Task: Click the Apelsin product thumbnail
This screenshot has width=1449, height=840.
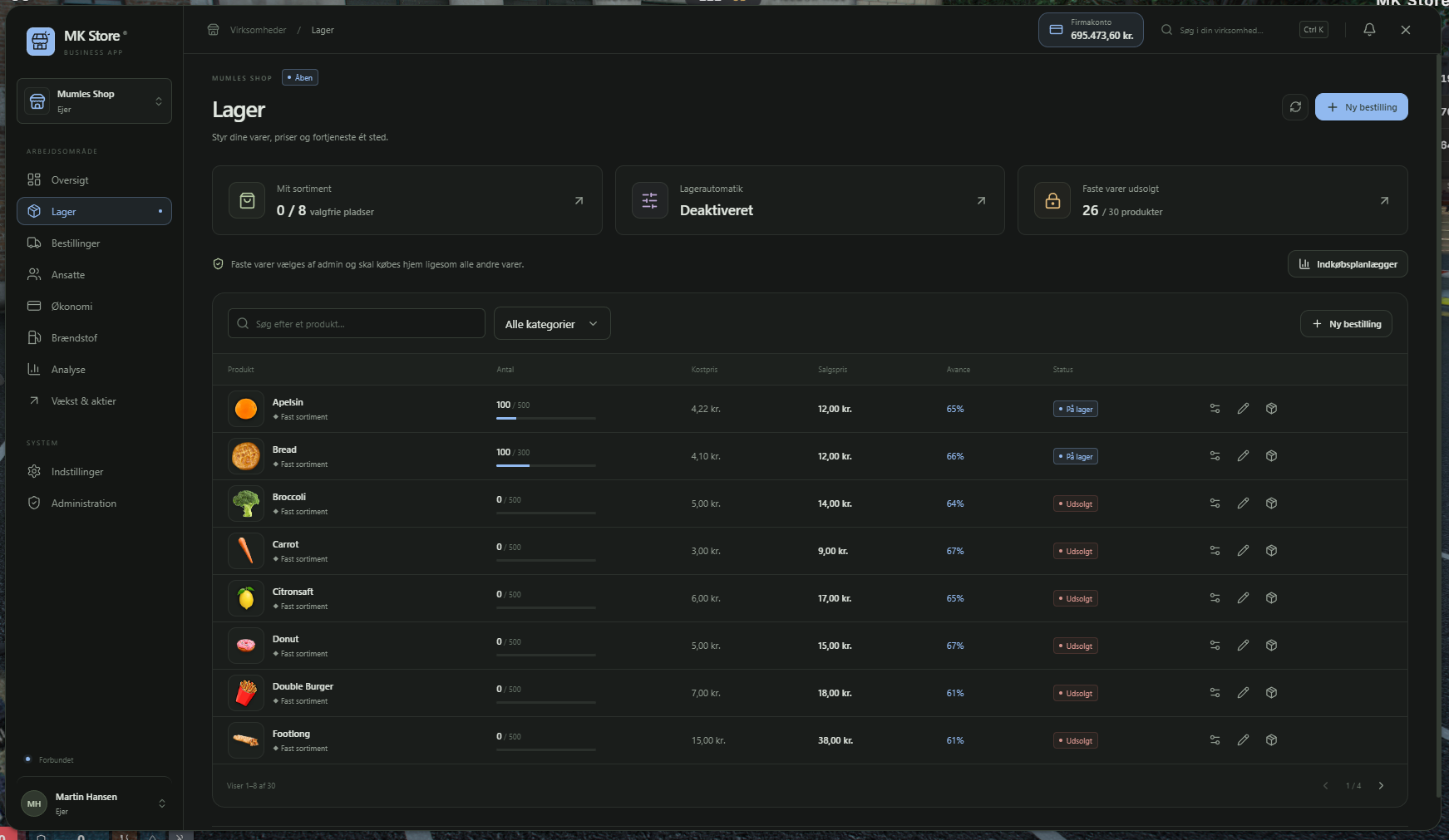Action: (246, 409)
